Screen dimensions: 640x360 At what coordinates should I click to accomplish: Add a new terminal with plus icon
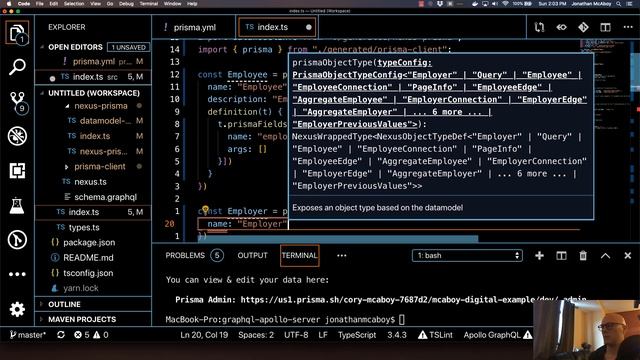[539, 256]
